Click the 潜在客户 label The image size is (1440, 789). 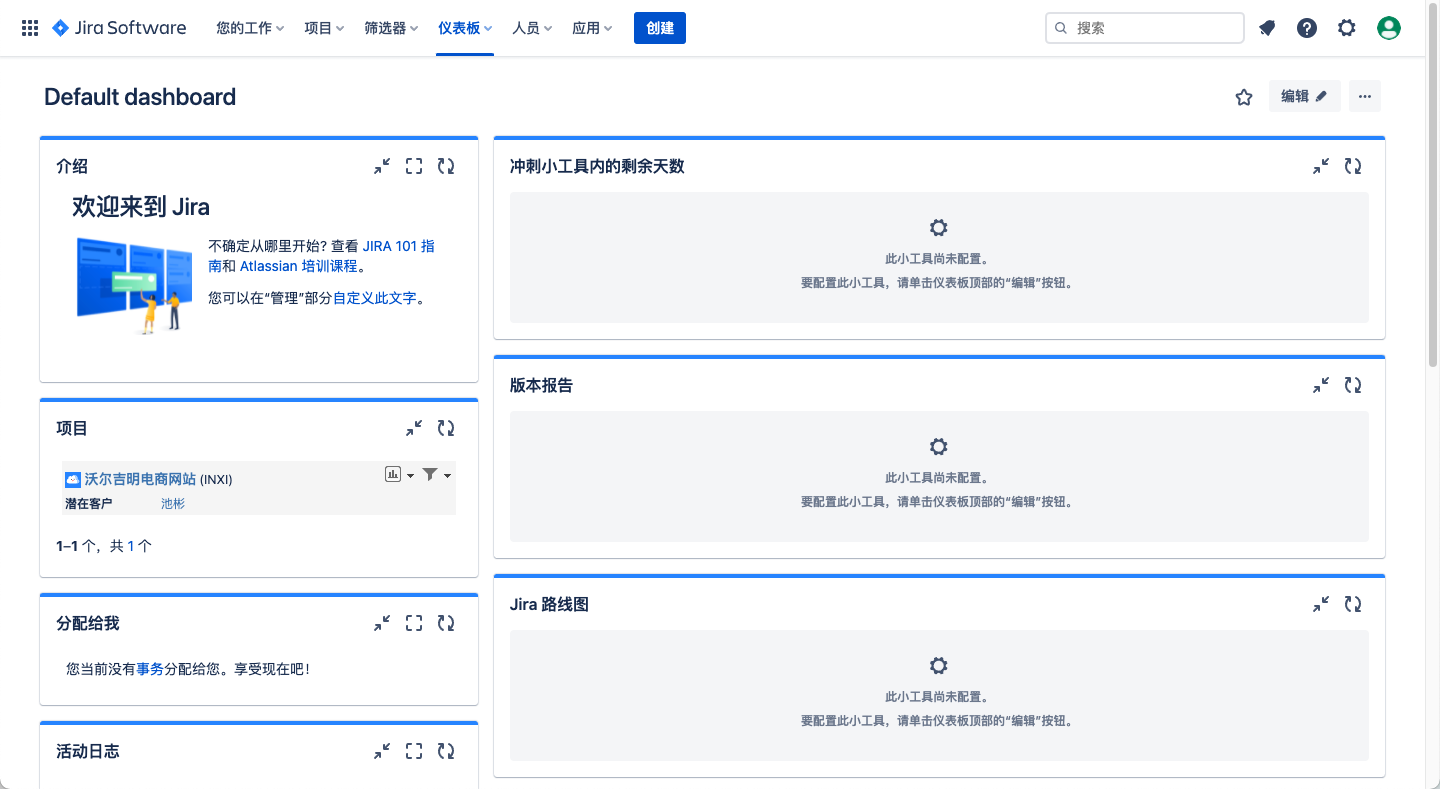[x=89, y=504]
